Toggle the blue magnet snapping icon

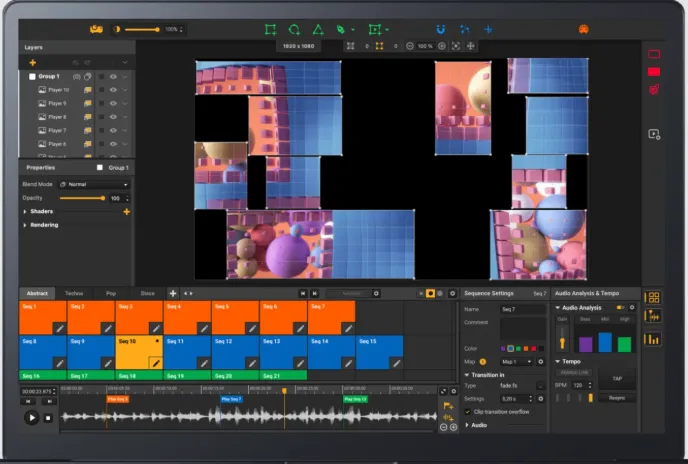pos(441,29)
